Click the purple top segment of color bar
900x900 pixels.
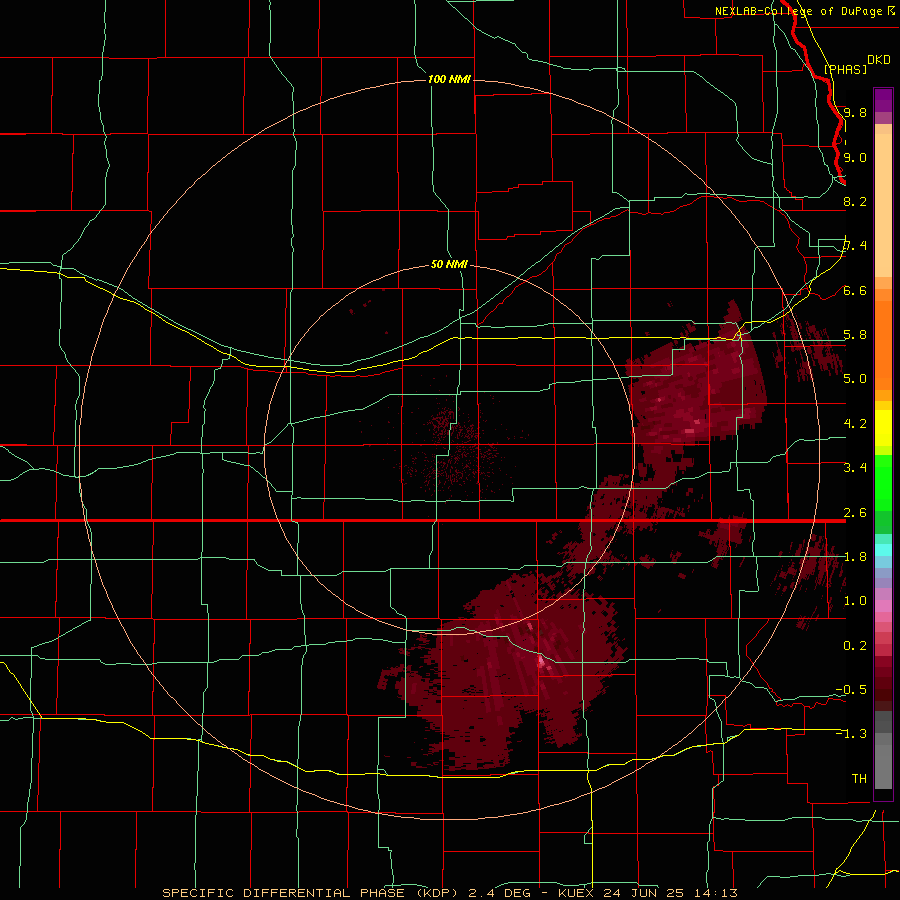(883, 100)
